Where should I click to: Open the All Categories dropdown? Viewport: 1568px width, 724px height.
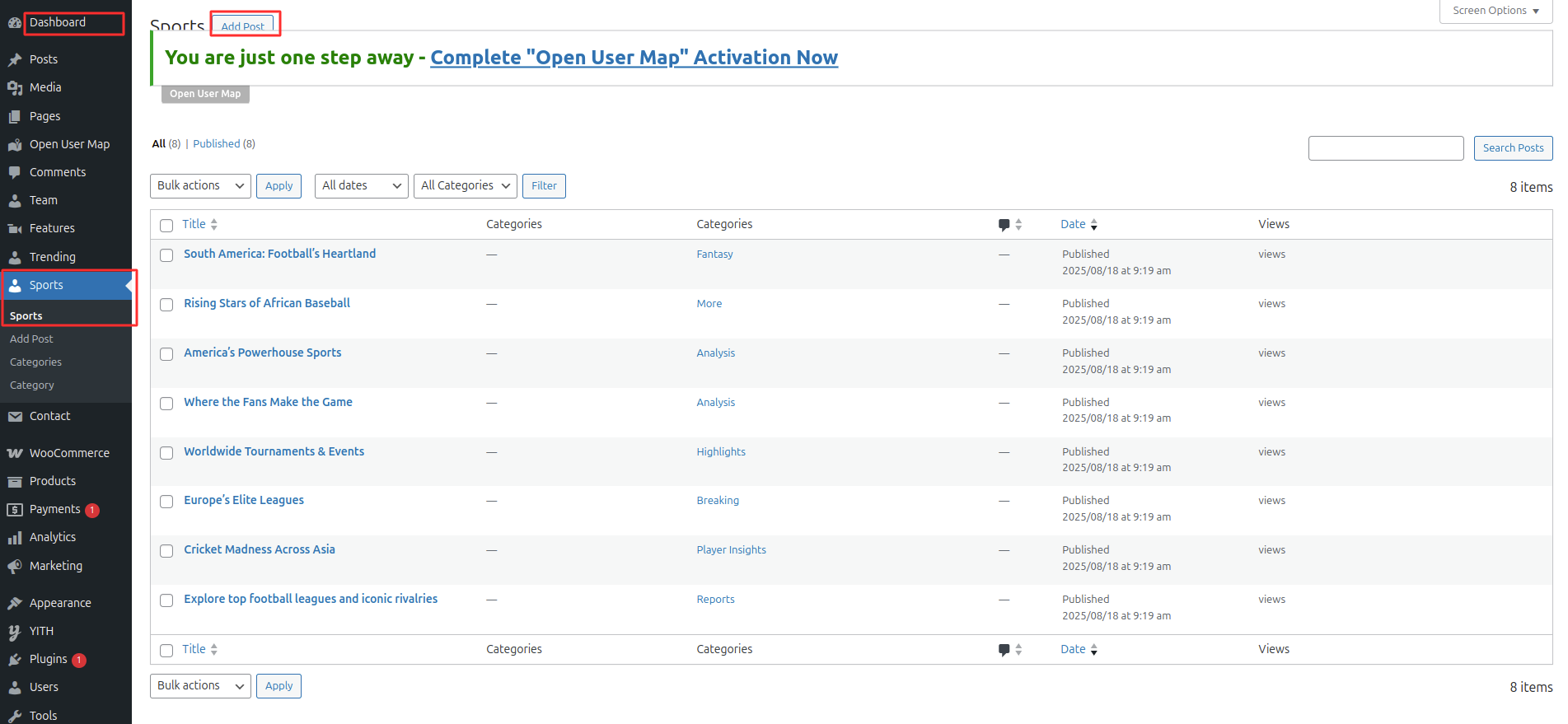pyautogui.click(x=465, y=186)
